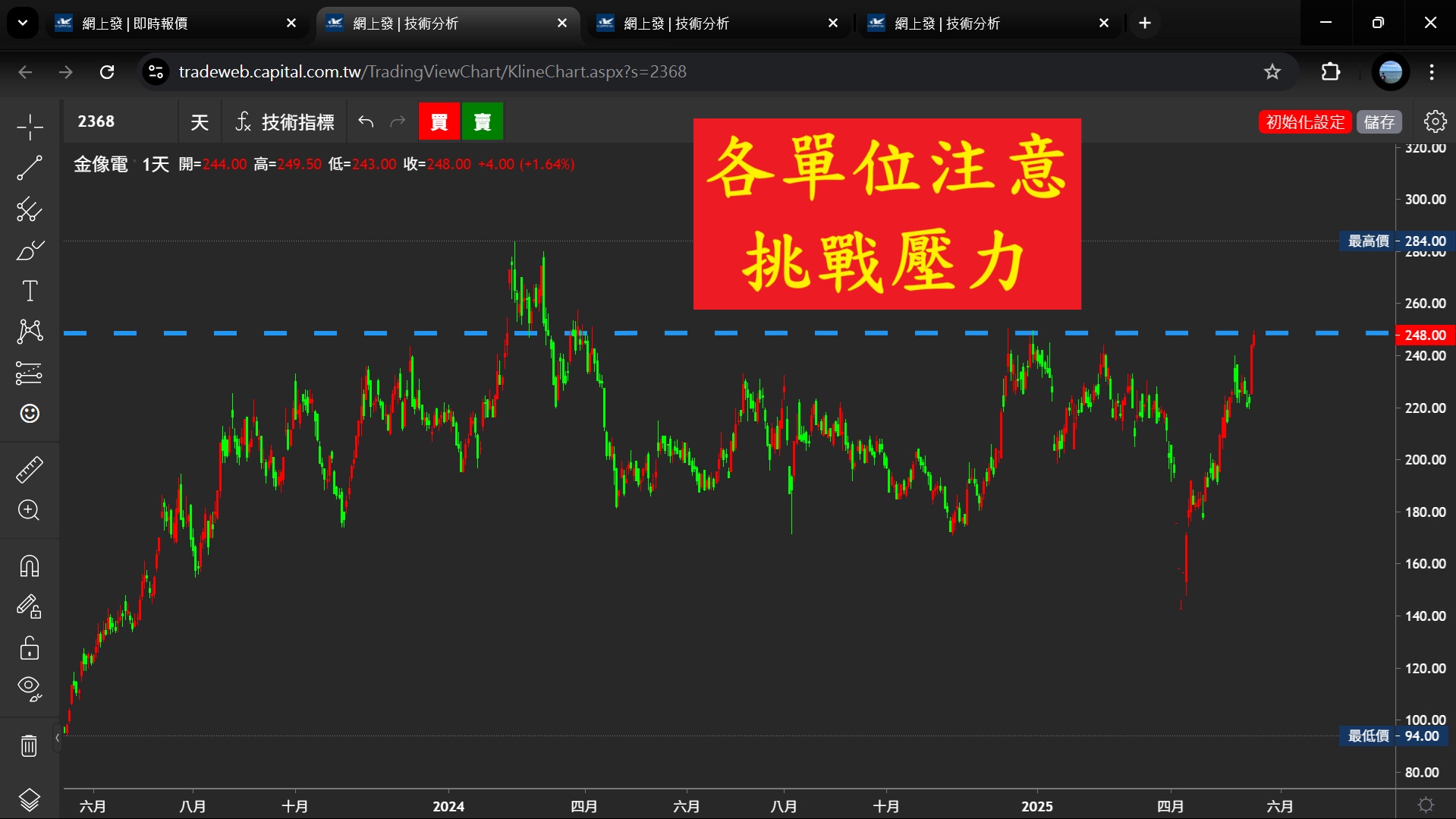Redo the chart action
Screen dimensions: 1456x819
398,121
